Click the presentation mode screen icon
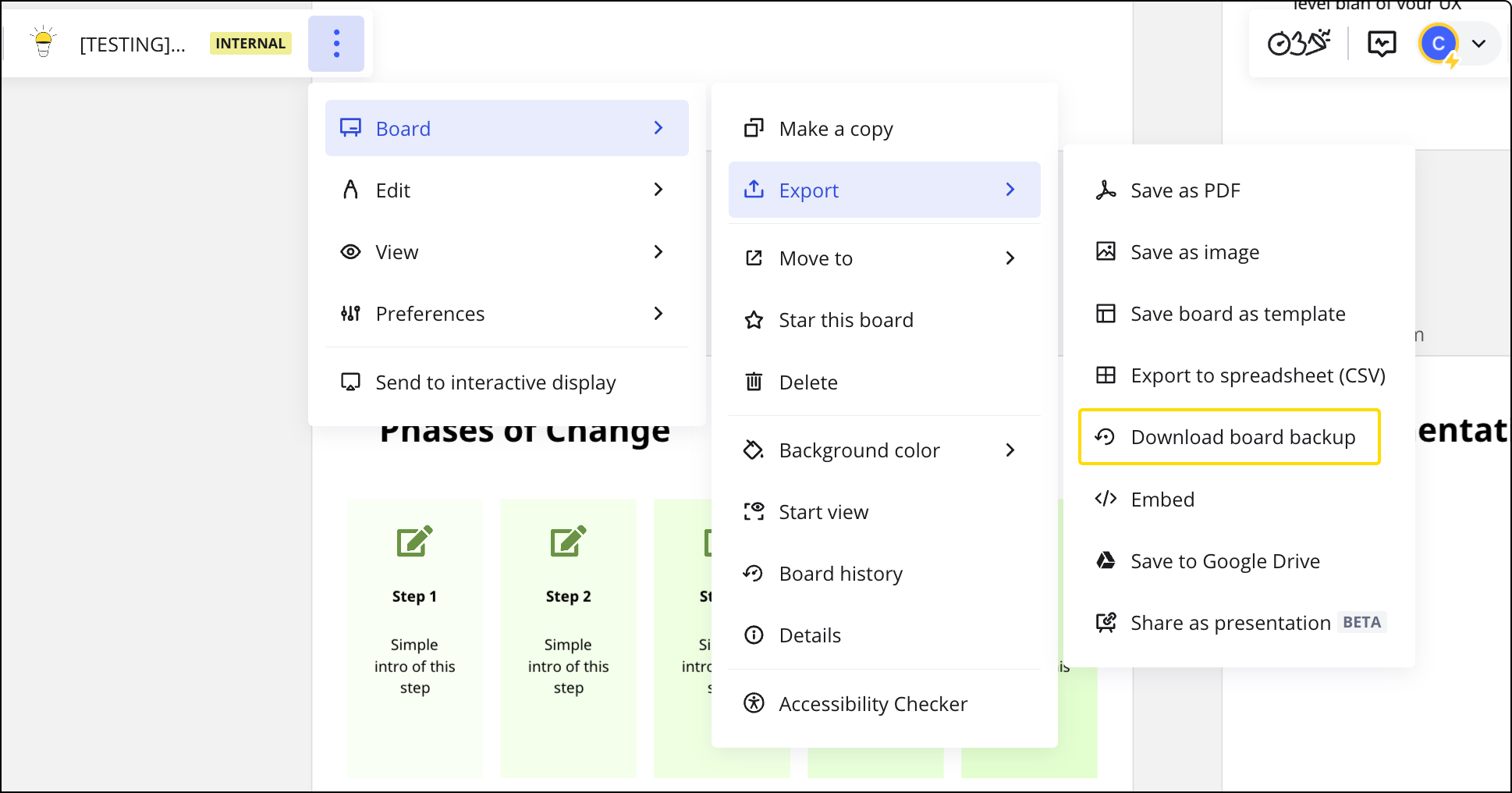Viewport: 1512px width, 793px height. pyautogui.click(x=1382, y=44)
